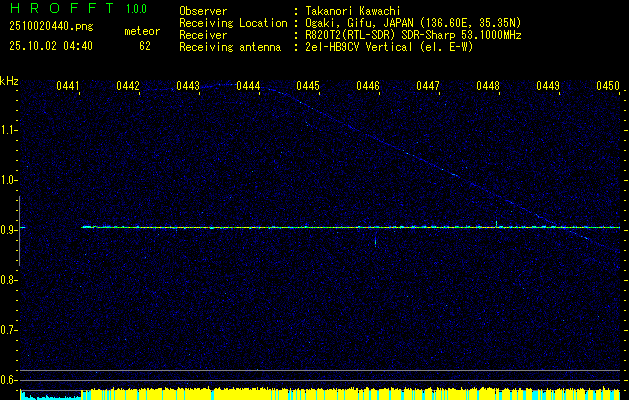Select the 0448 time marker
The width and height of the screenshot is (629, 400).
(488, 87)
